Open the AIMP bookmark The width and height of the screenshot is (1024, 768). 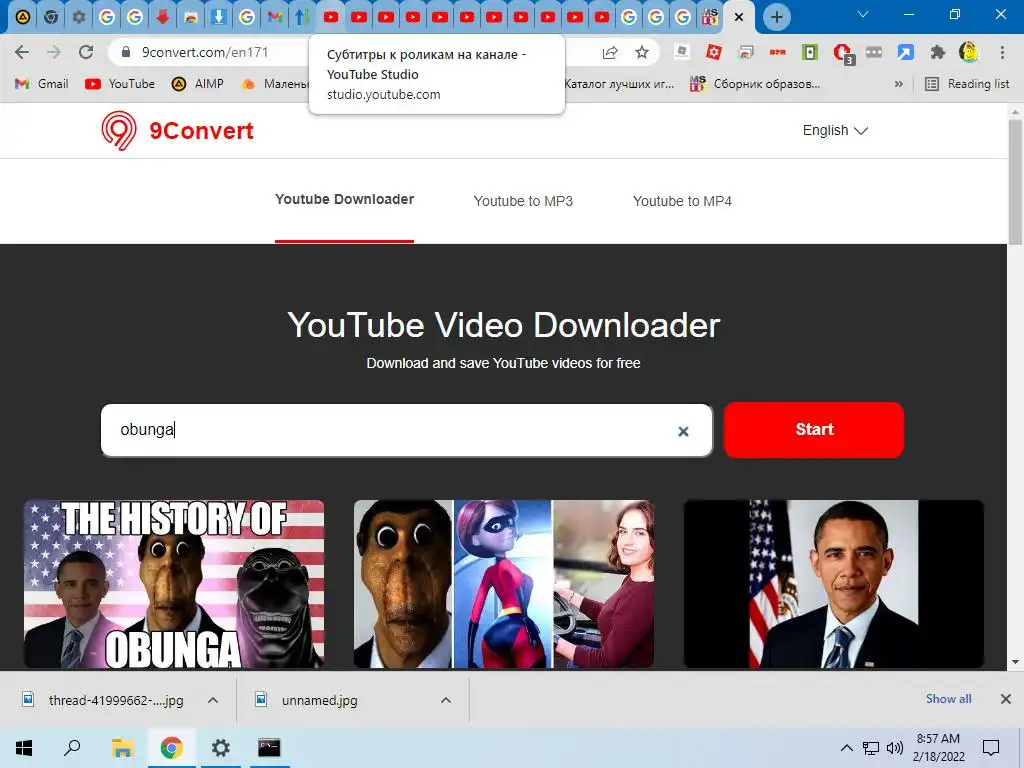[198, 84]
